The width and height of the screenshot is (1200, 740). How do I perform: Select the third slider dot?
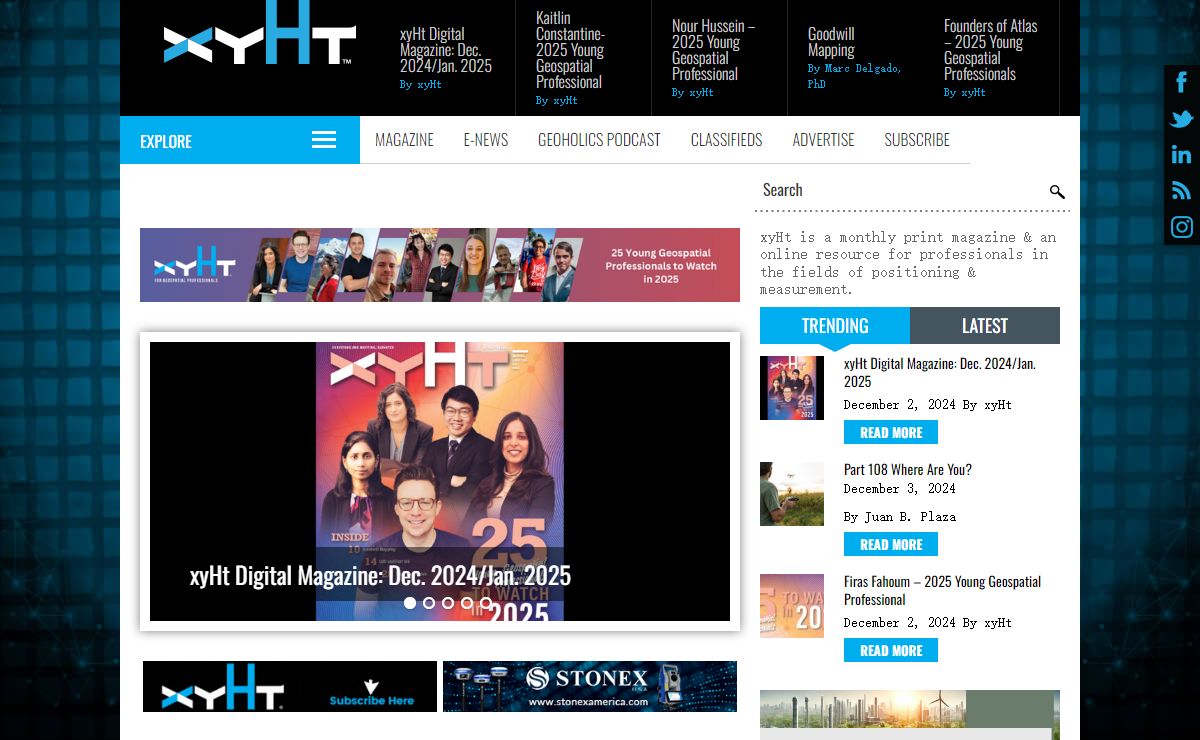pyautogui.click(x=448, y=603)
